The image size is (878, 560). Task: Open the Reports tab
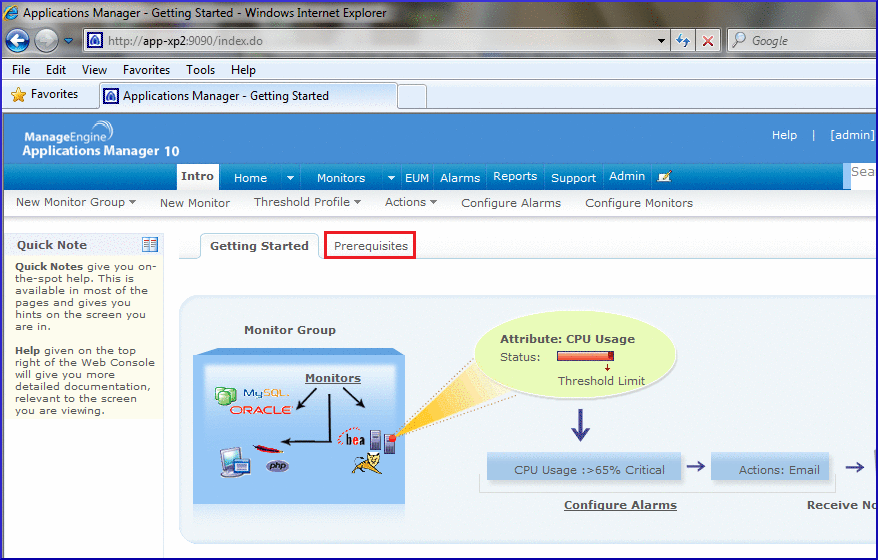click(x=515, y=176)
